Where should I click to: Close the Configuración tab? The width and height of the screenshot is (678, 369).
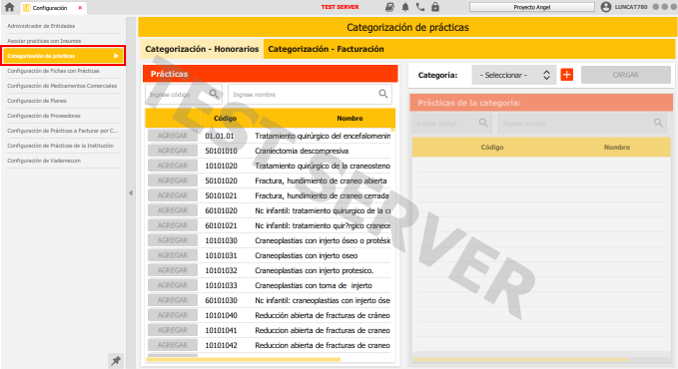click(x=80, y=8)
